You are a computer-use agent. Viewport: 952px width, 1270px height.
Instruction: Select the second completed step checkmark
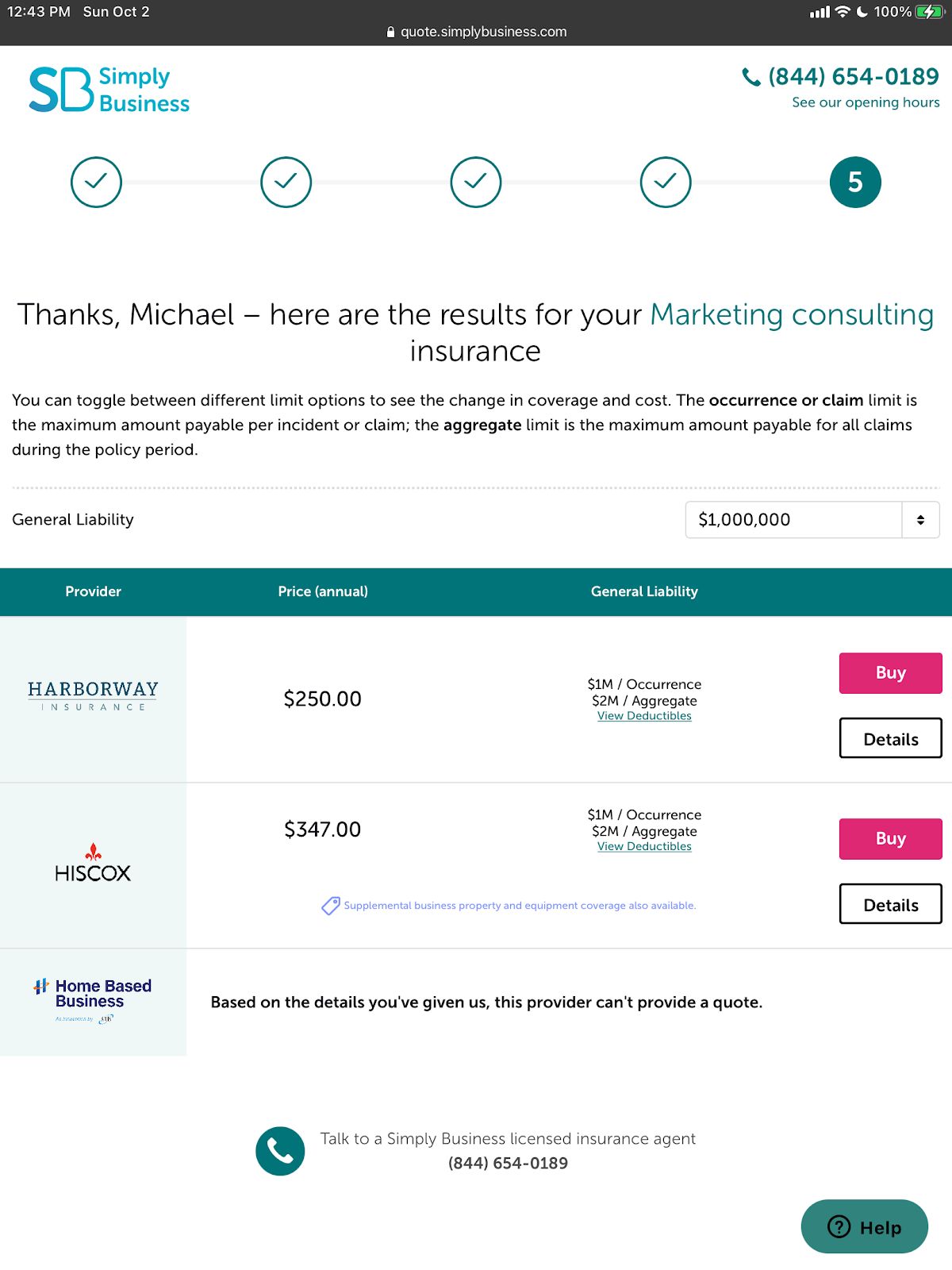(x=286, y=183)
